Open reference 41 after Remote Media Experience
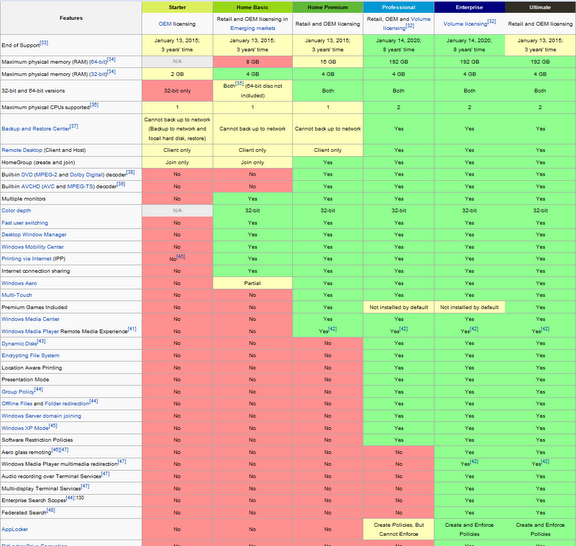 [132, 329]
